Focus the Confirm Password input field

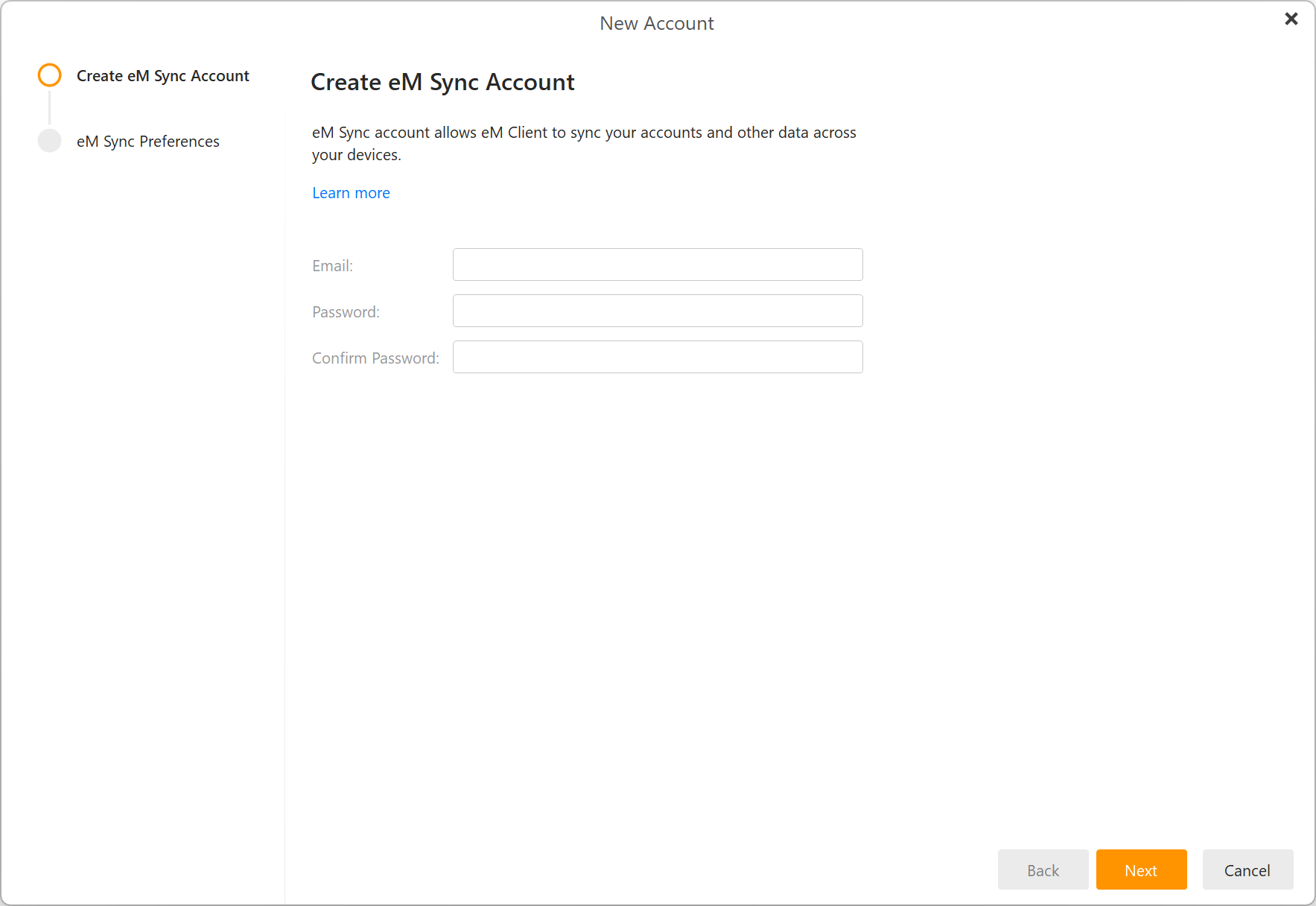(x=658, y=357)
